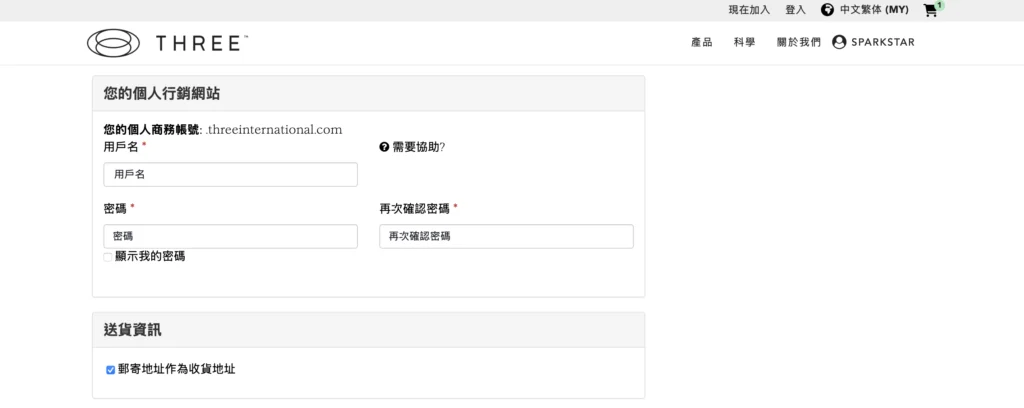Open the 科學 menu item
The width and height of the screenshot is (1024, 408).
tap(744, 42)
